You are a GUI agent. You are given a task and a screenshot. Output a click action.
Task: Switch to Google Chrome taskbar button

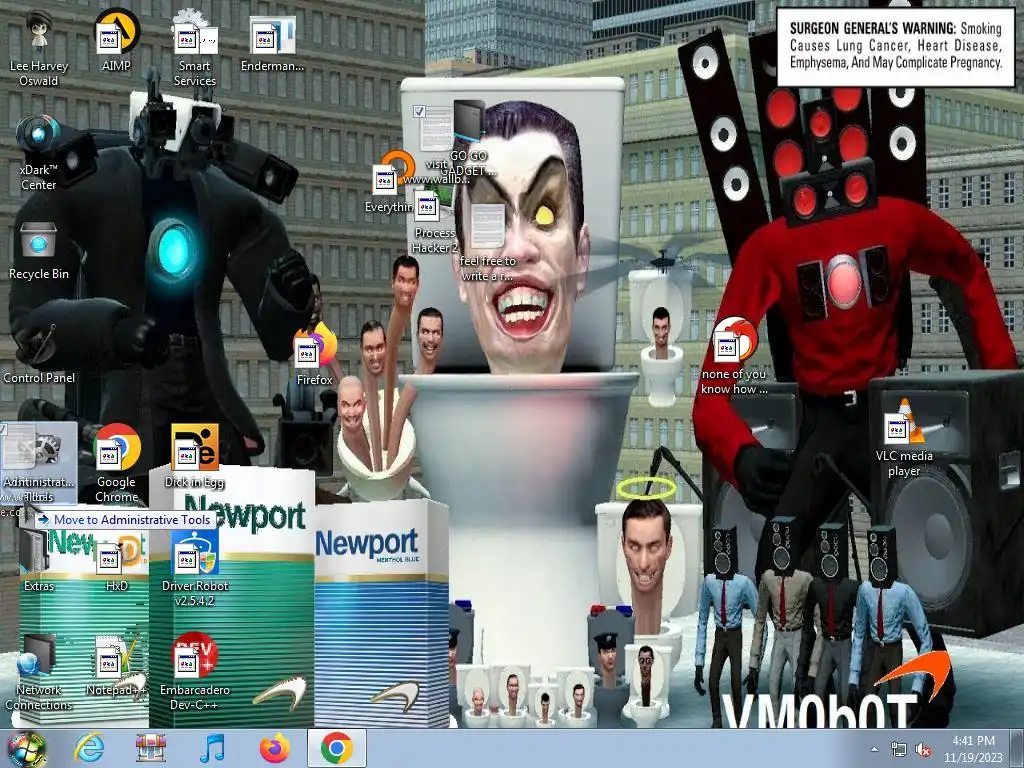click(336, 748)
